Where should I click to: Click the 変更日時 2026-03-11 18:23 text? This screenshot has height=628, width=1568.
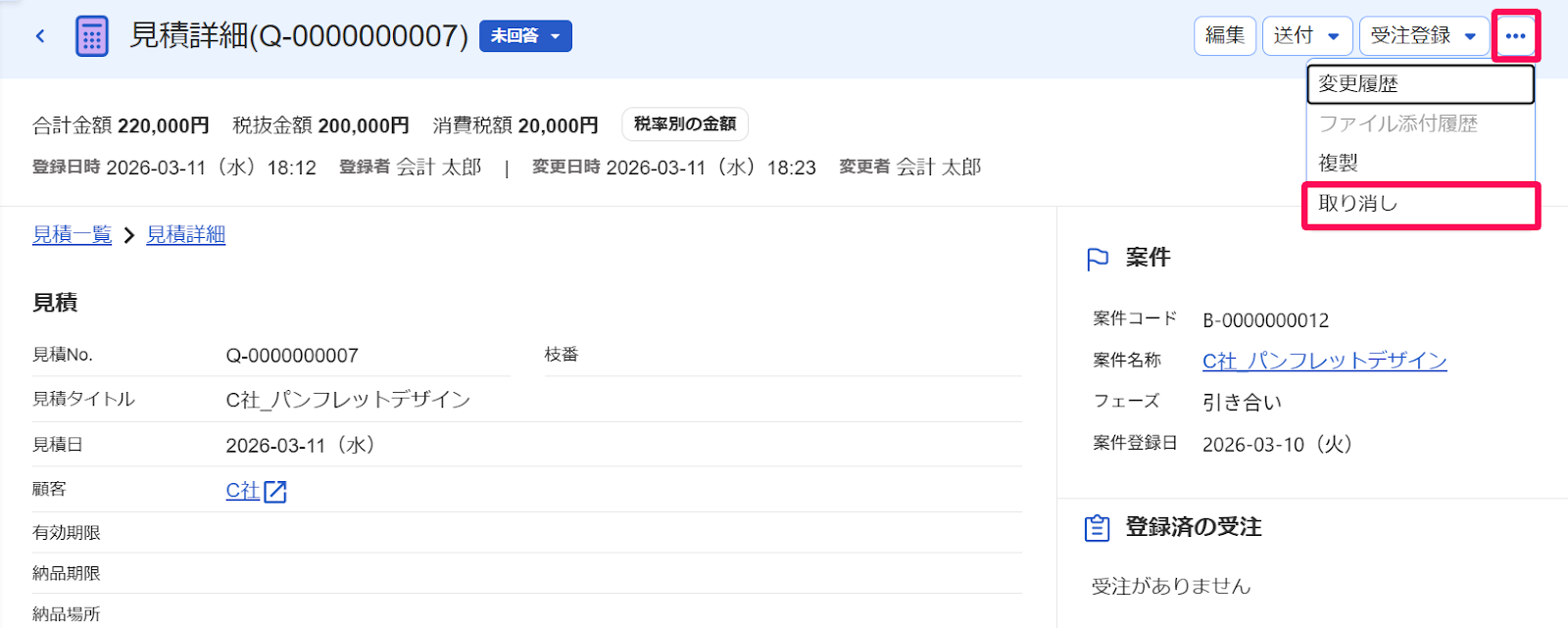pyautogui.click(x=674, y=168)
